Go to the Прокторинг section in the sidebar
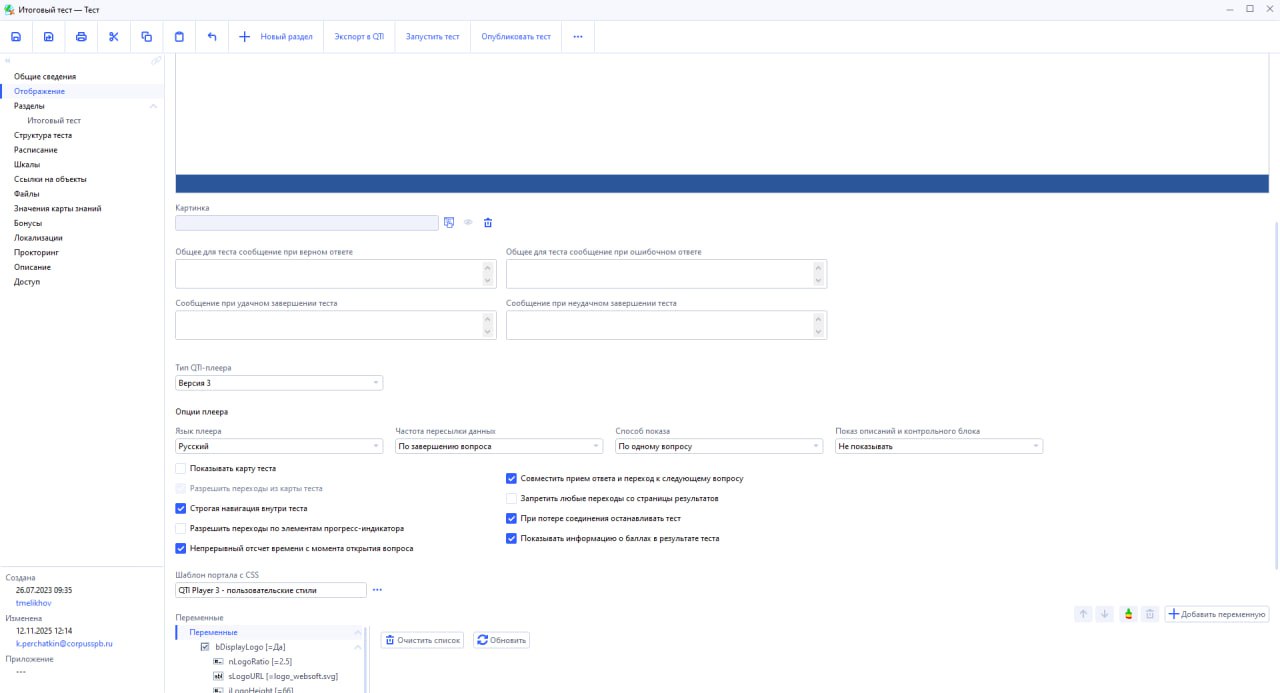The image size is (1280, 693). (38, 253)
